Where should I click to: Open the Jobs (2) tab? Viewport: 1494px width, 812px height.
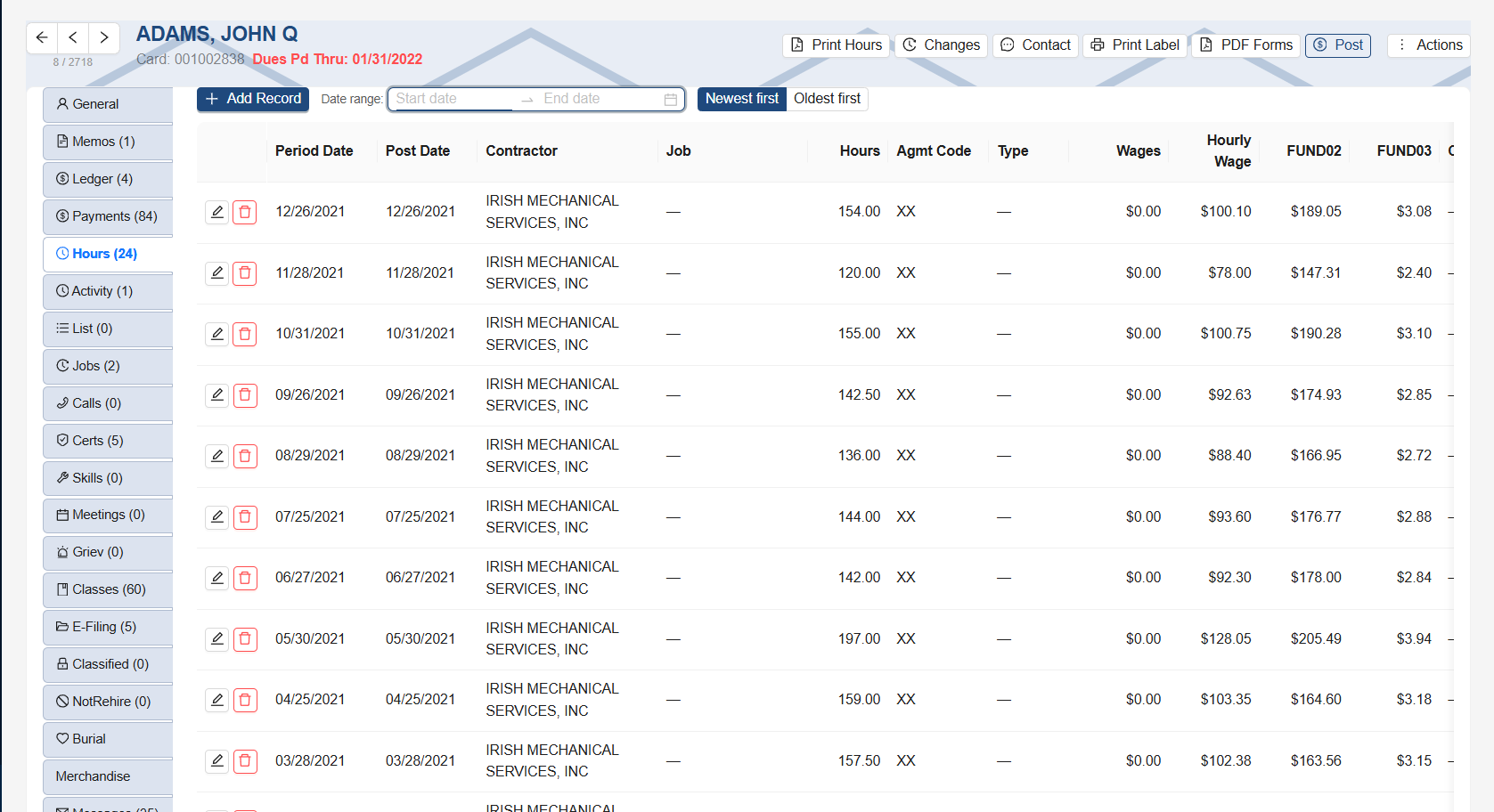click(108, 366)
